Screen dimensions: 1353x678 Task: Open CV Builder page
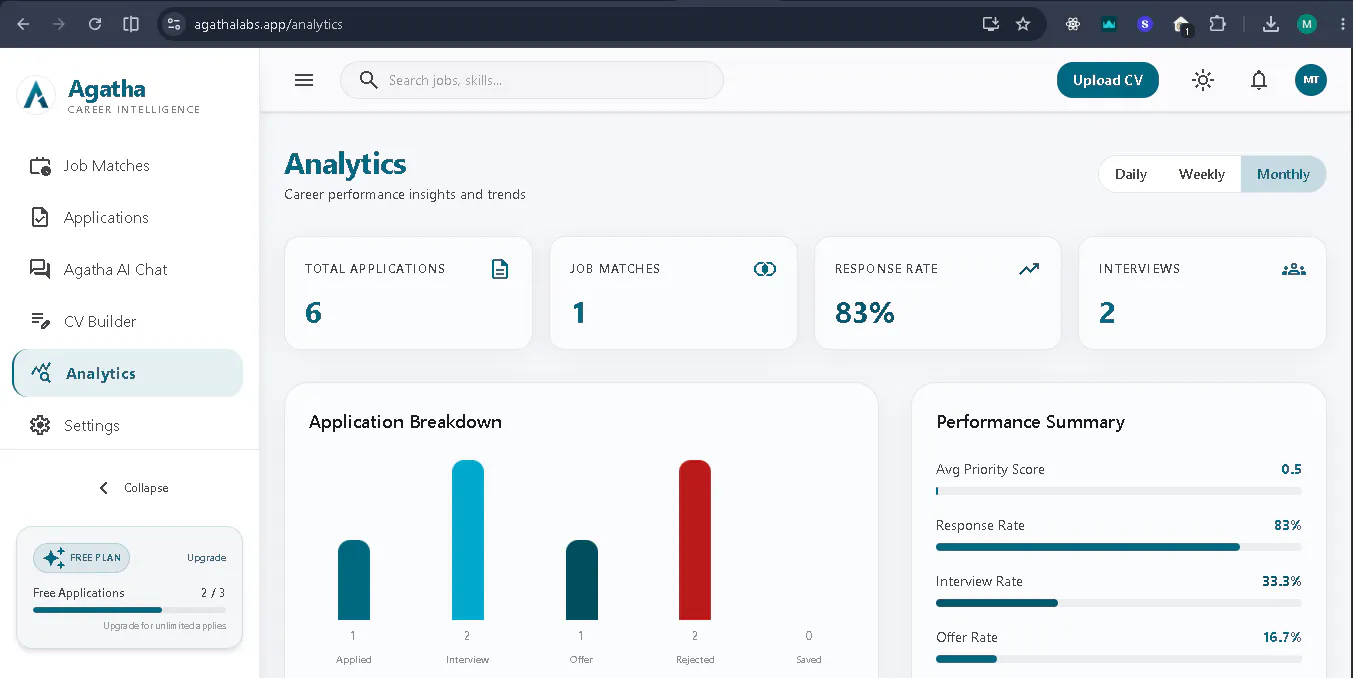point(128,322)
